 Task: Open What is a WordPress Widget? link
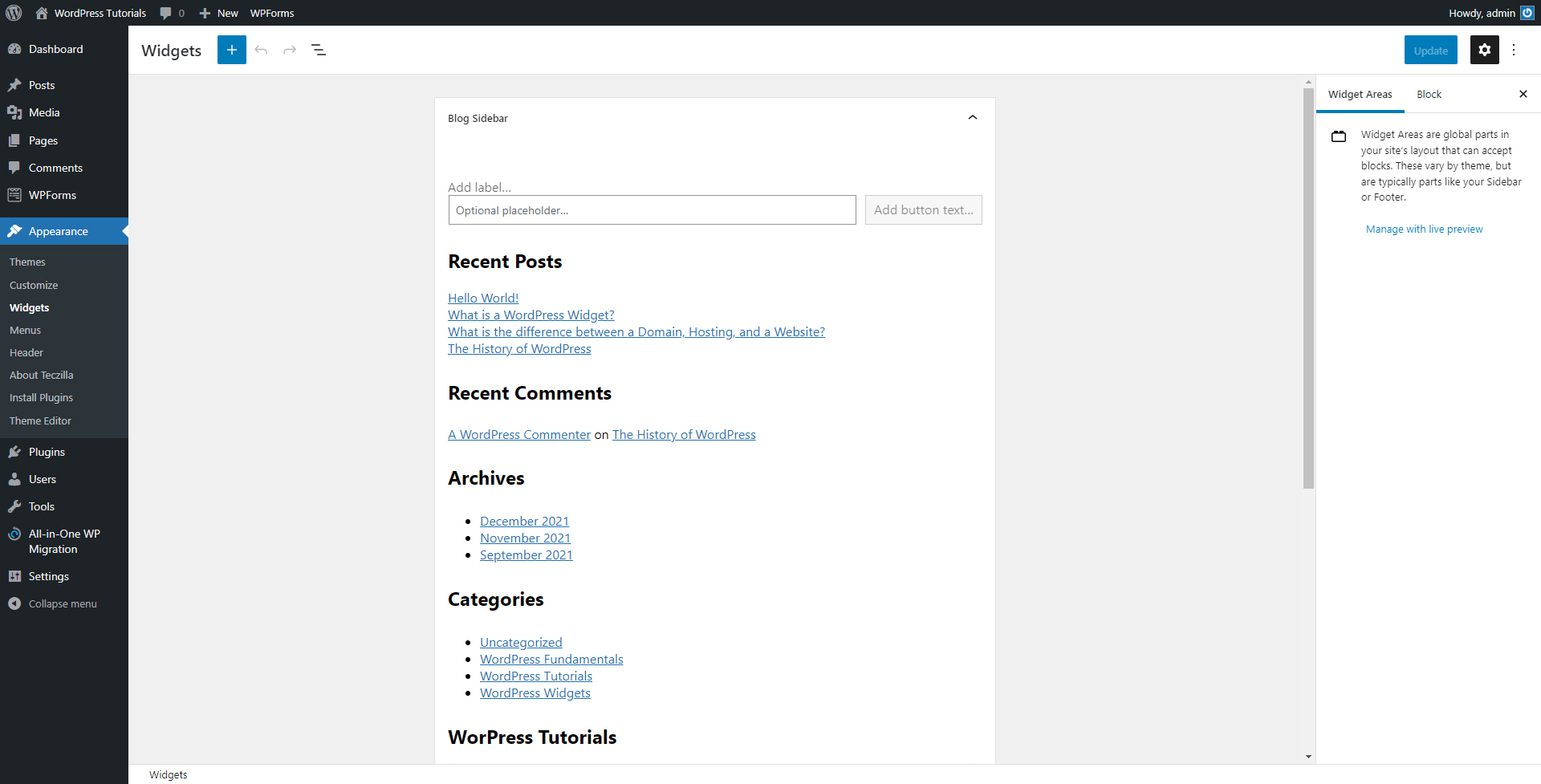click(x=531, y=315)
